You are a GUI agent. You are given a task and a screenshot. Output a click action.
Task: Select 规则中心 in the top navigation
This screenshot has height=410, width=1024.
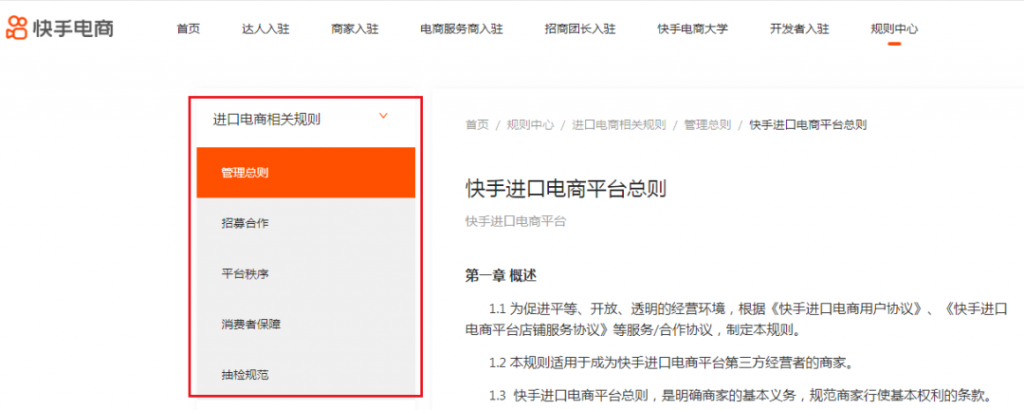tap(894, 29)
